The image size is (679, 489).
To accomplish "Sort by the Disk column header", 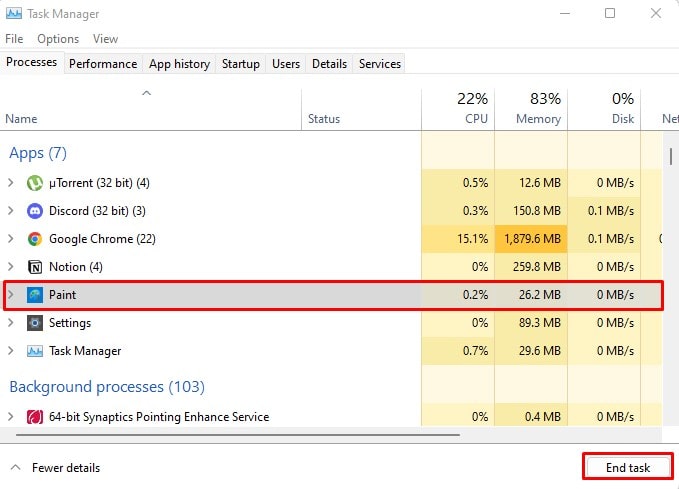I will click(604, 110).
